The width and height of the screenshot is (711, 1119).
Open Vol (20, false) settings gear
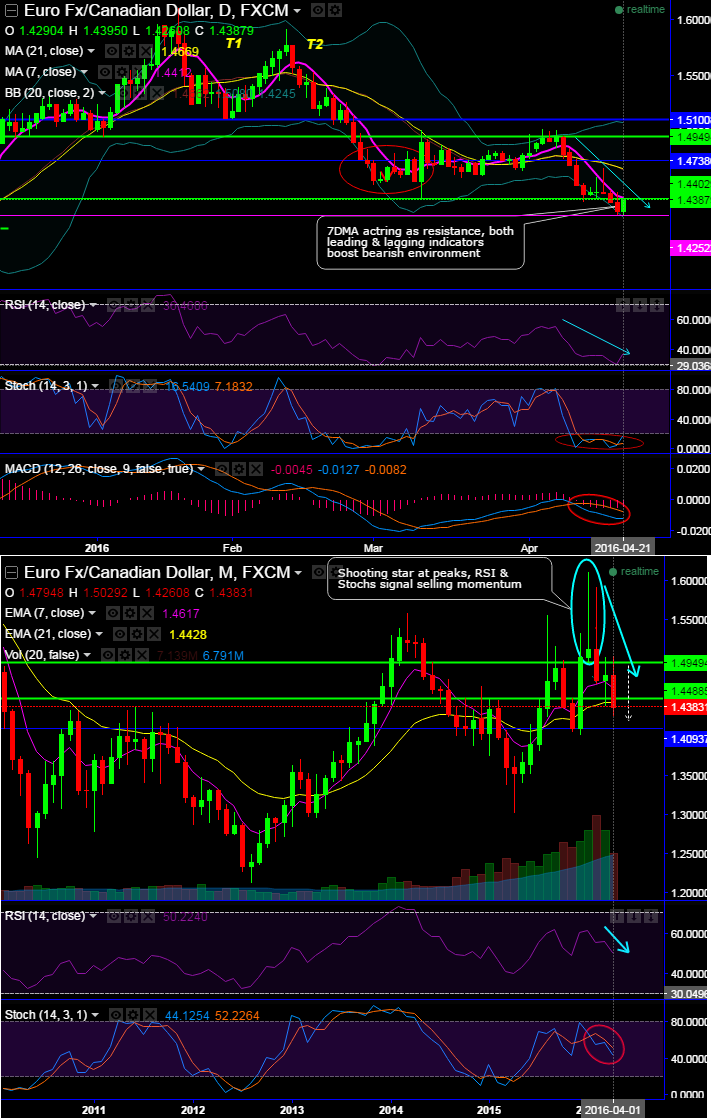(x=125, y=654)
